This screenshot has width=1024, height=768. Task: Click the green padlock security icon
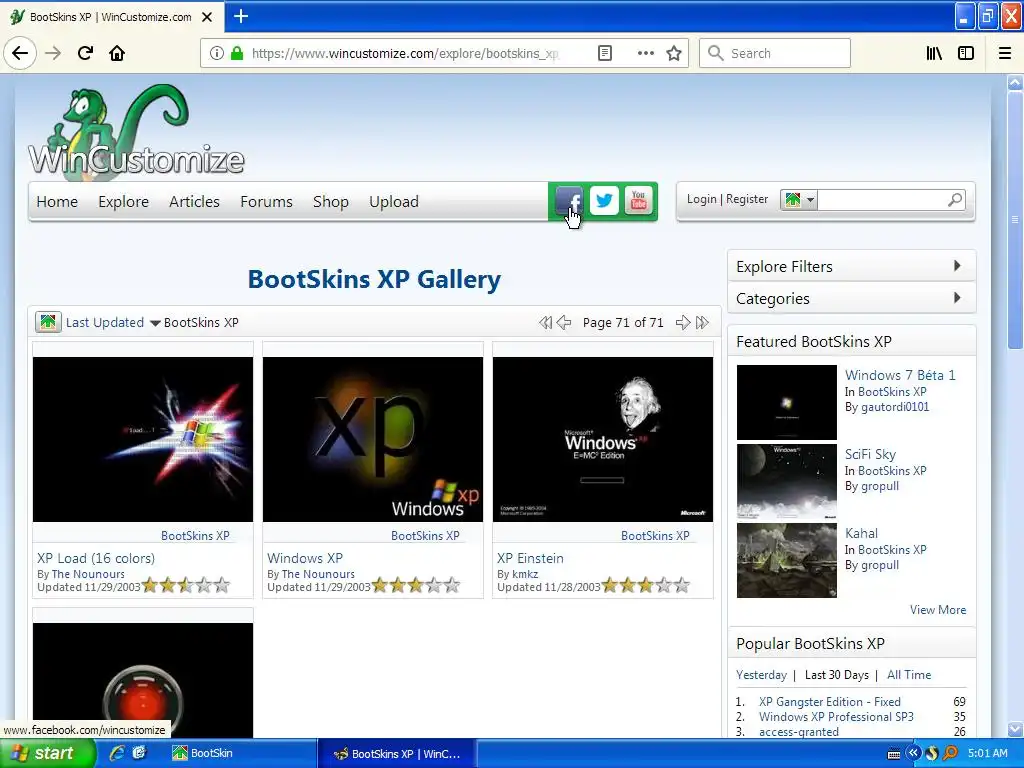click(x=237, y=54)
